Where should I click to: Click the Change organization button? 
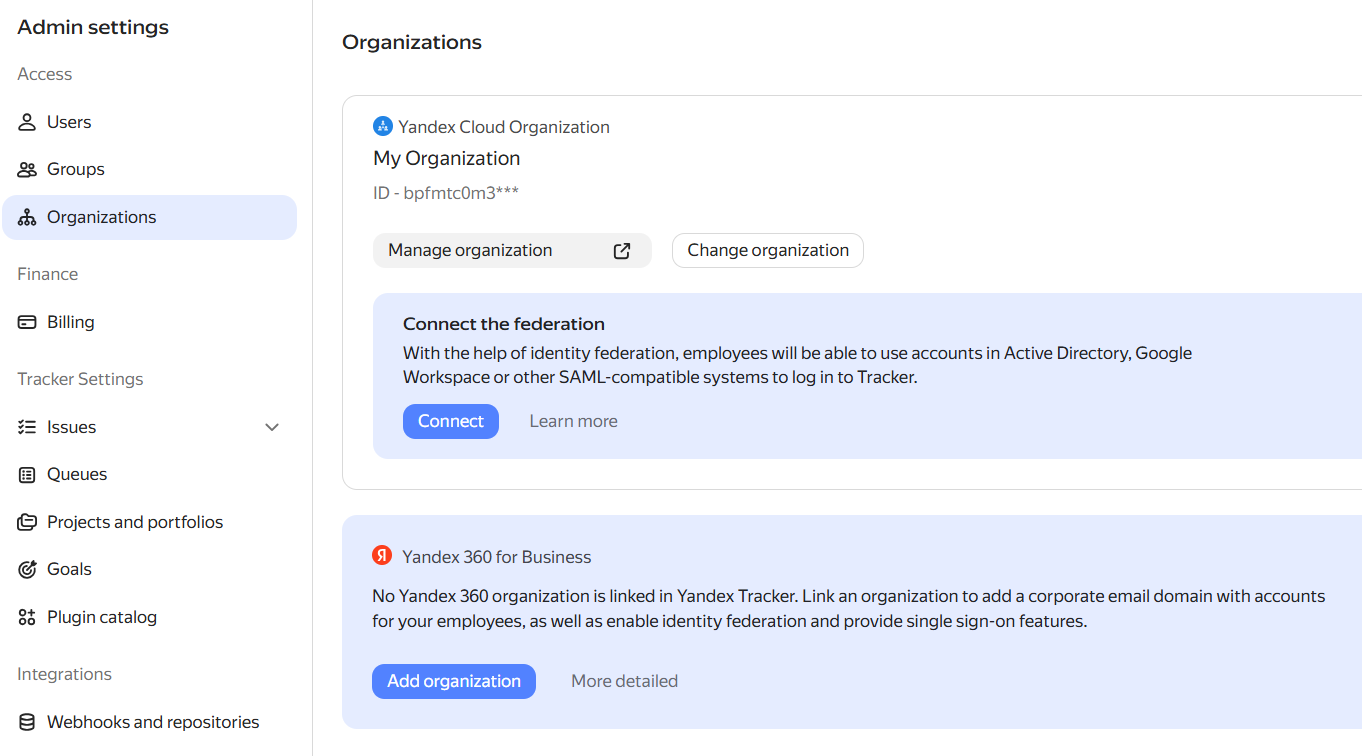tap(768, 251)
